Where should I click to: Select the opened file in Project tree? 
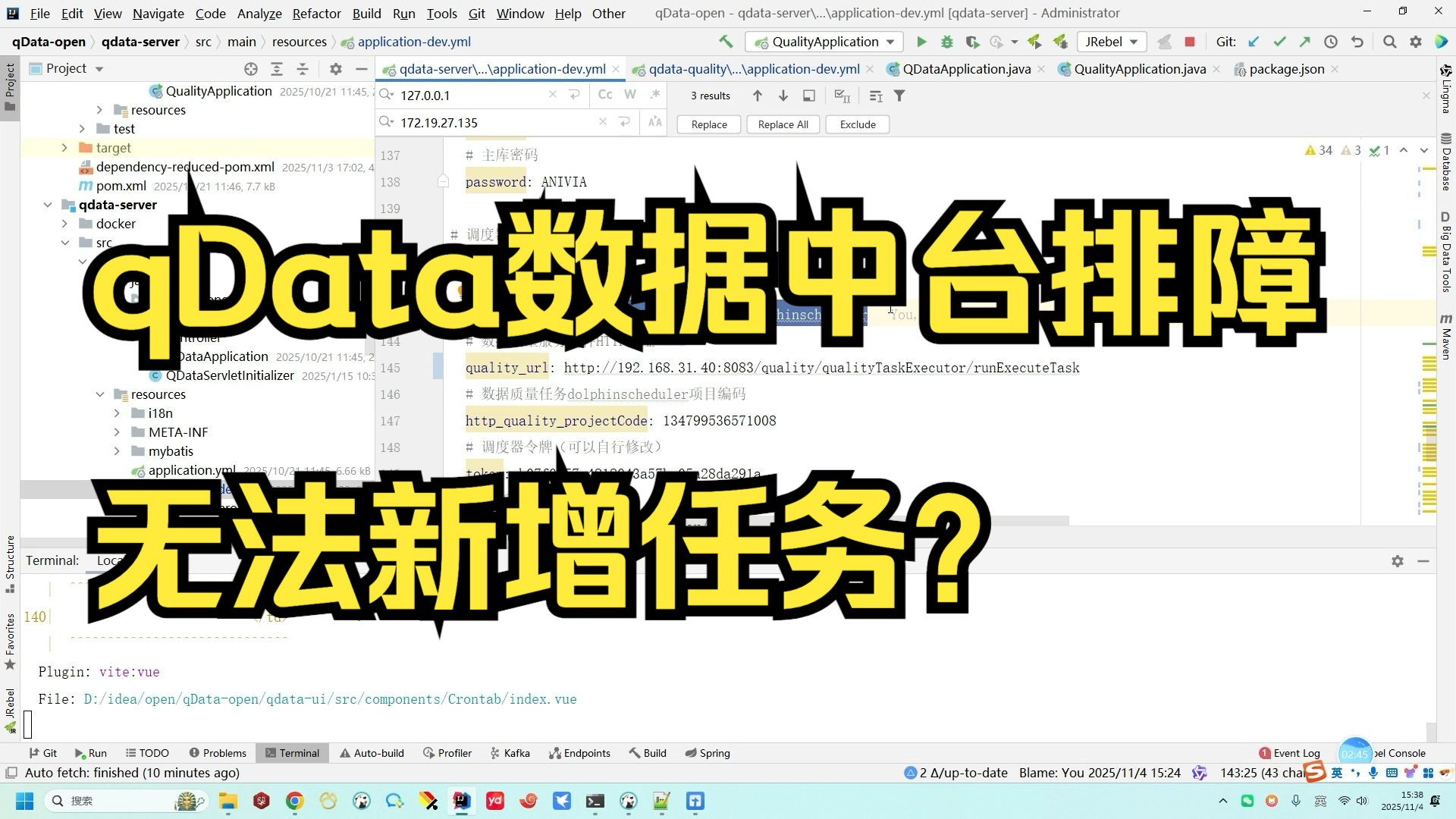click(251, 69)
